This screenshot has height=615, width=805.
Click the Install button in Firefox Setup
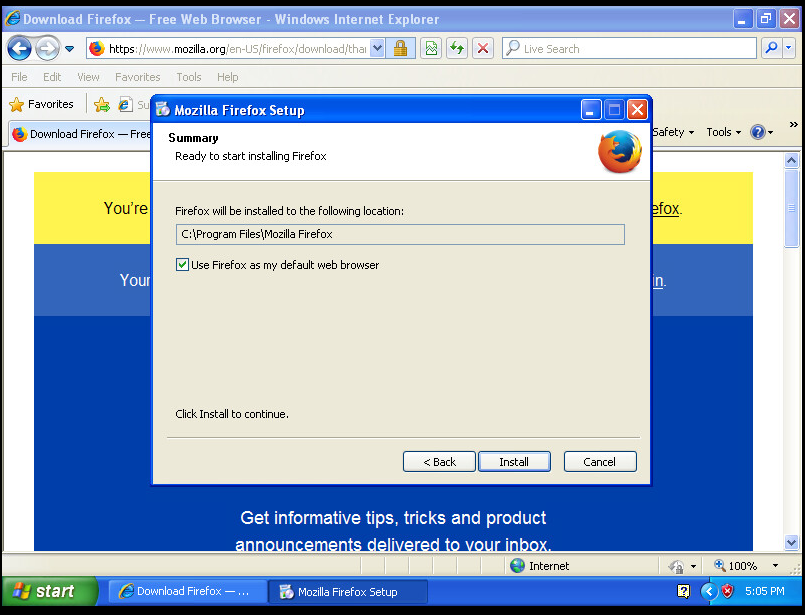(x=514, y=462)
